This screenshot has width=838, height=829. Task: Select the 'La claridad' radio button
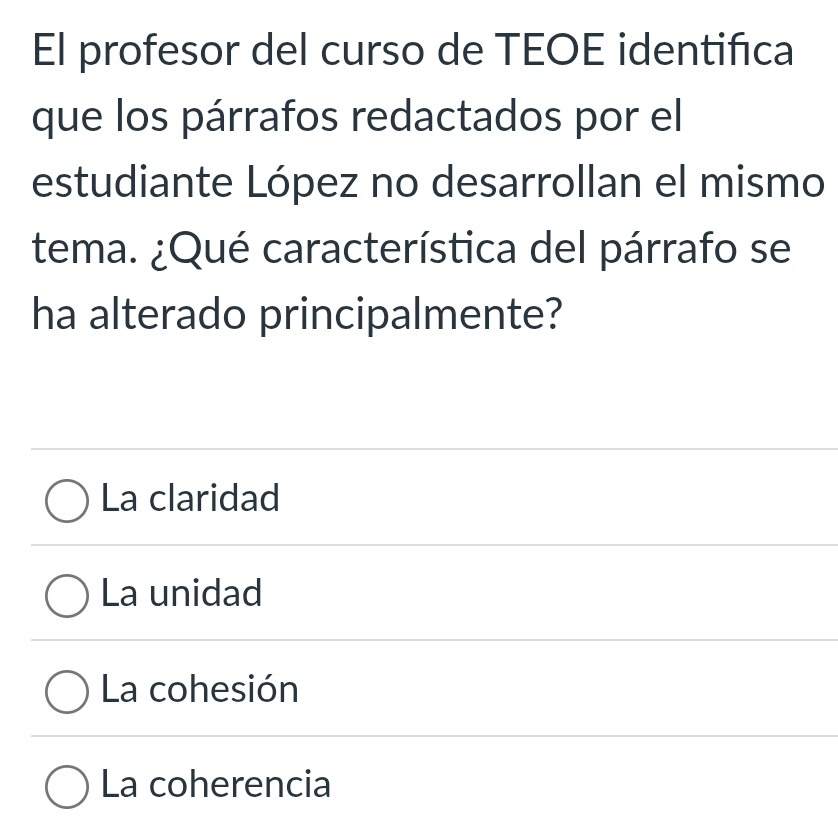pyautogui.click(x=67, y=501)
